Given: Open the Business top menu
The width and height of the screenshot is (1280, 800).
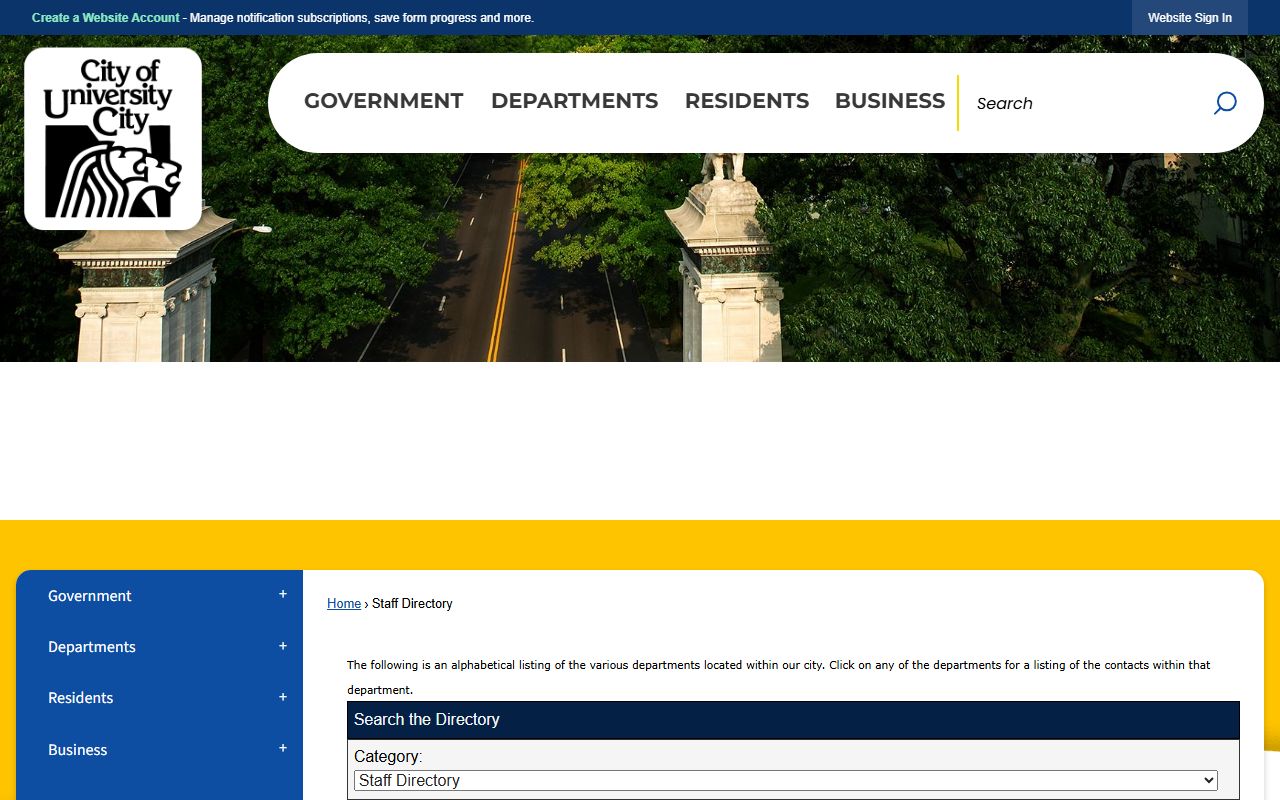Looking at the screenshot, I should (890, 101).
